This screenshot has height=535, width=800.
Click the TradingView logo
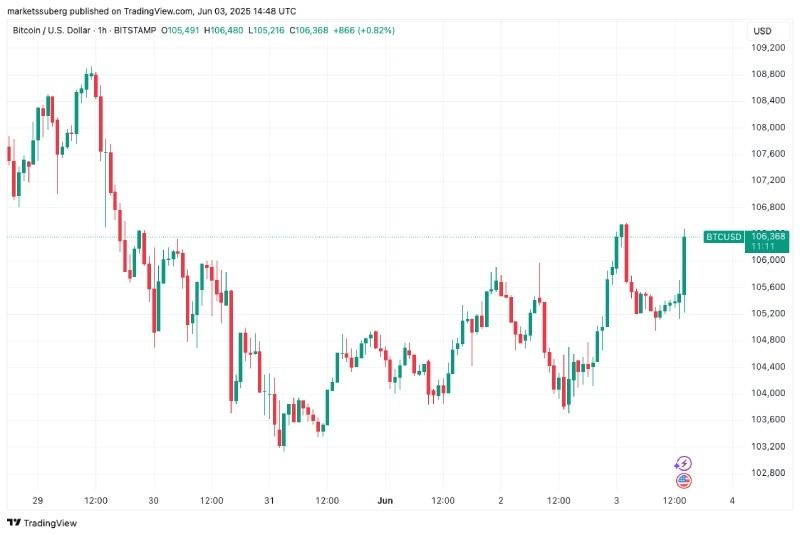42,523
